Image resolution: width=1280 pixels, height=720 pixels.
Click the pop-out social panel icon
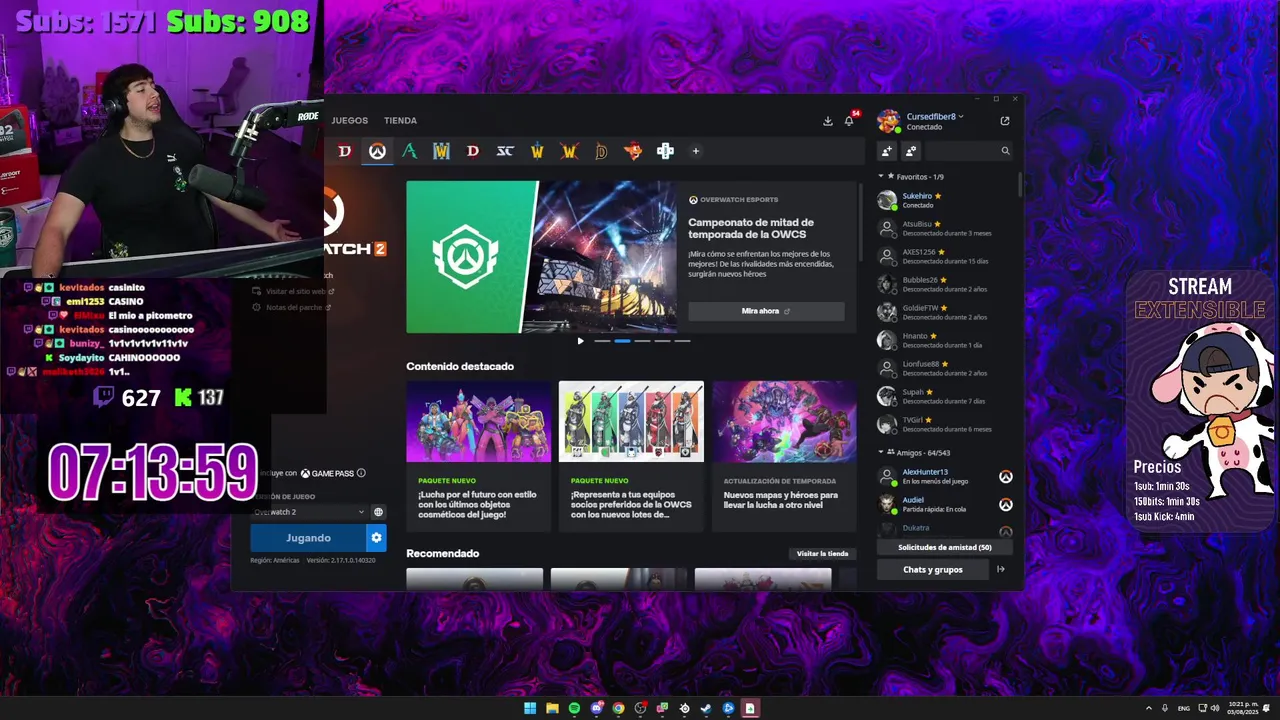click(1005, 121)
